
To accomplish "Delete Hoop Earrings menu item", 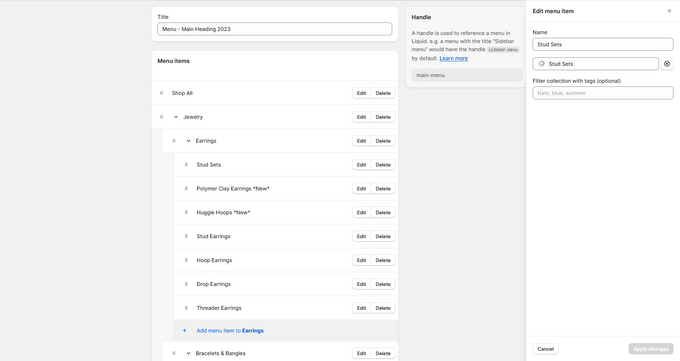I will [x=383, y=260].
